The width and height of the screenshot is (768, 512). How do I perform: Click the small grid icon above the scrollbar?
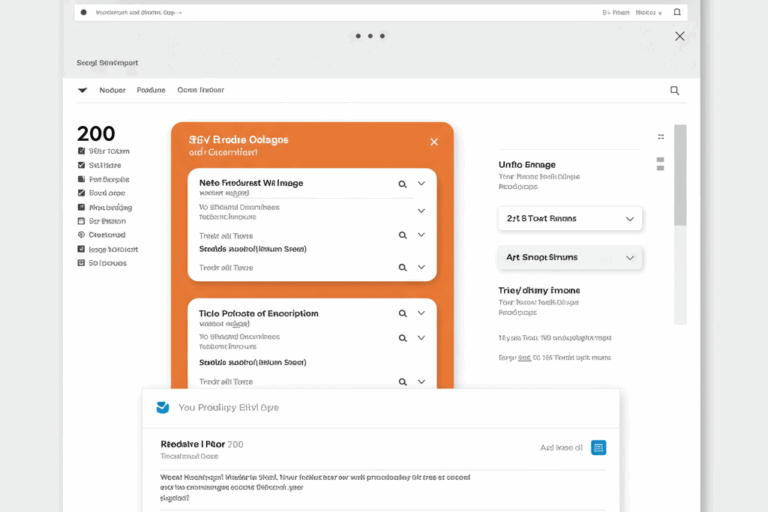pyautogui.click(x=660, y=136)
